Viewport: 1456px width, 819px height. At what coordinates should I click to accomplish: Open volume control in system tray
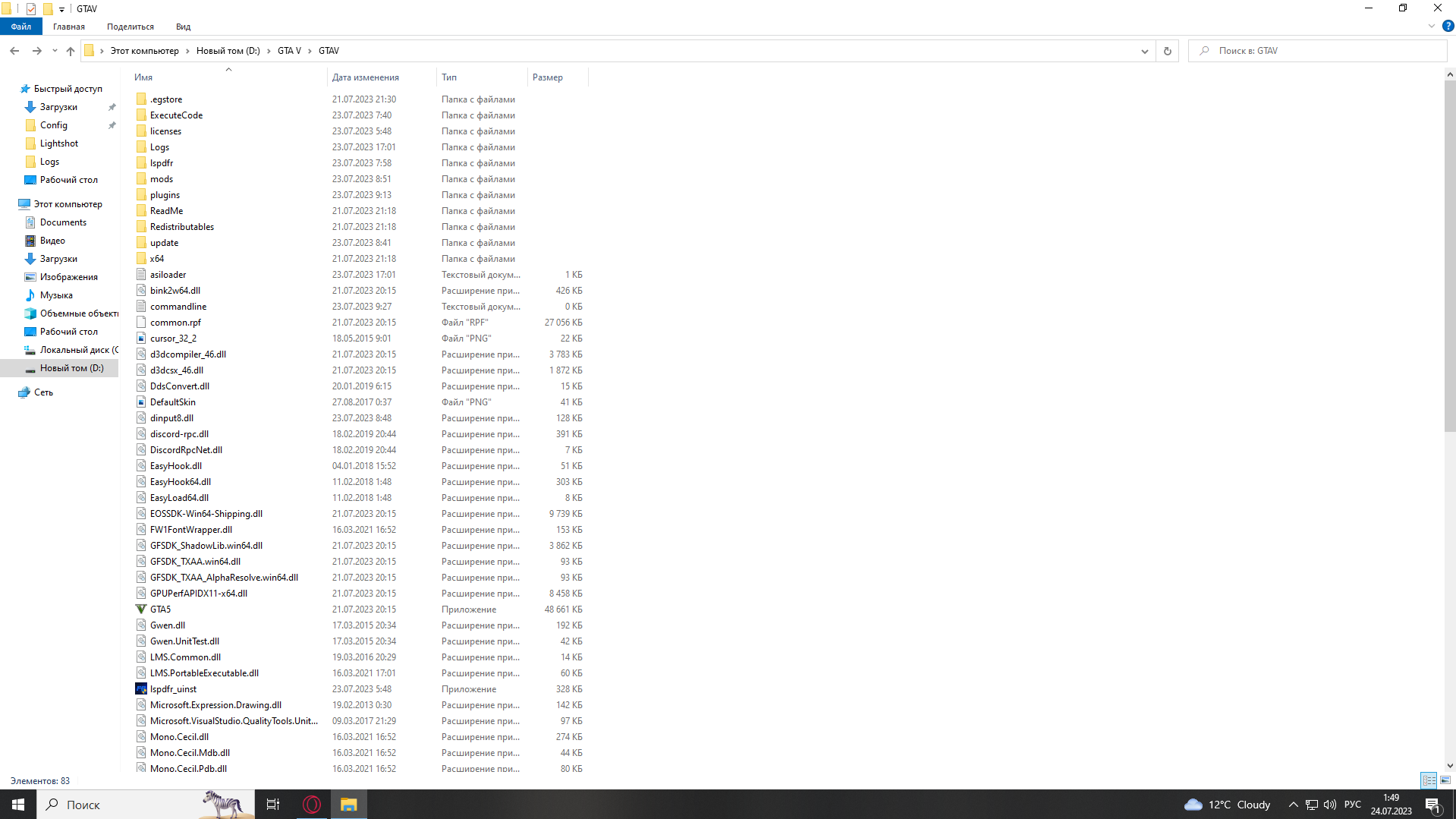1330,805
